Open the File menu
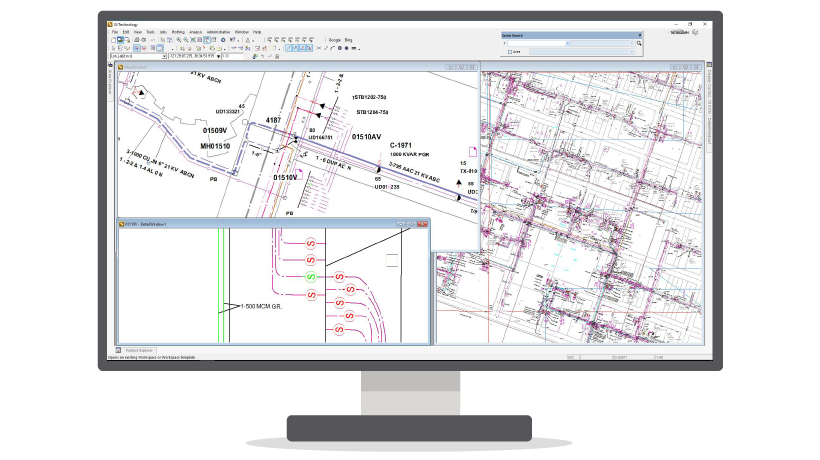The height and width of the screenshot is (460, 820). click(x=115, y=32)
